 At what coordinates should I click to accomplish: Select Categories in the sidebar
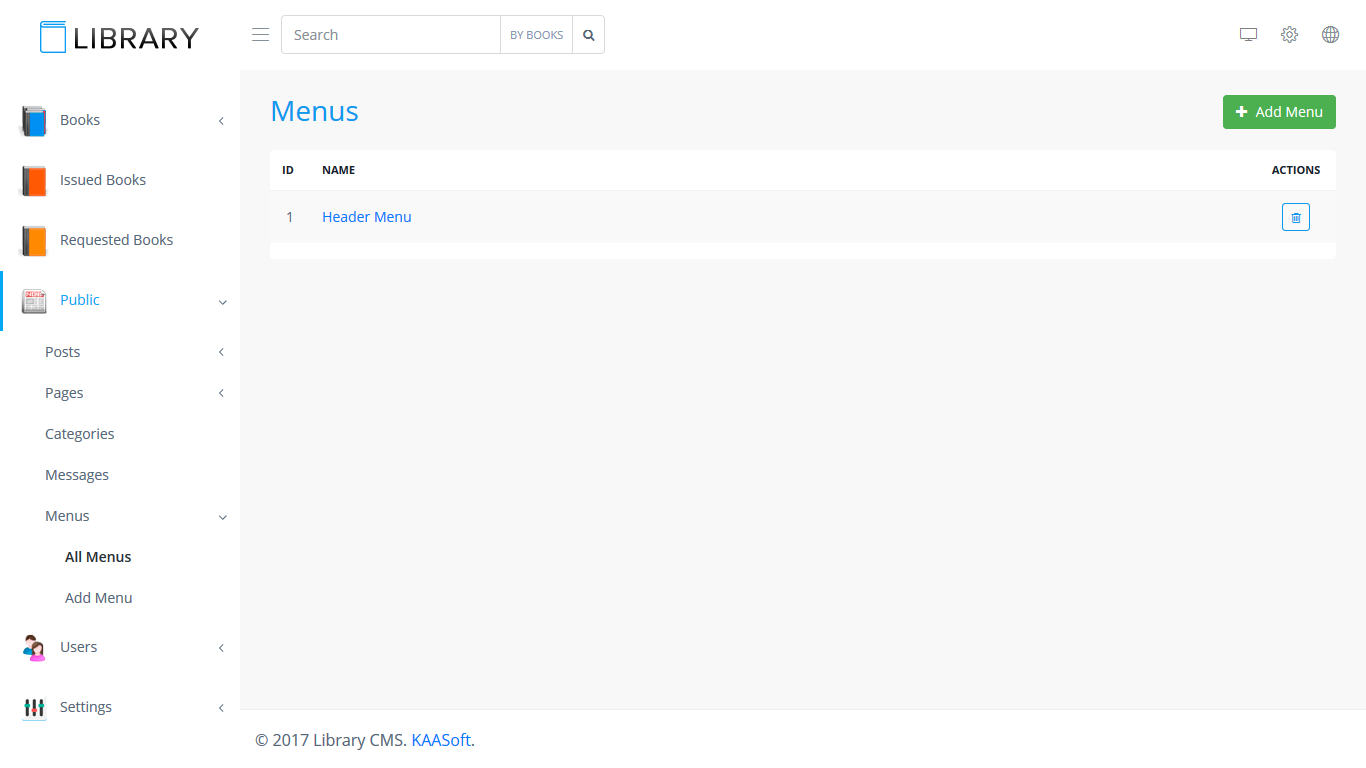tap(80, 434)
